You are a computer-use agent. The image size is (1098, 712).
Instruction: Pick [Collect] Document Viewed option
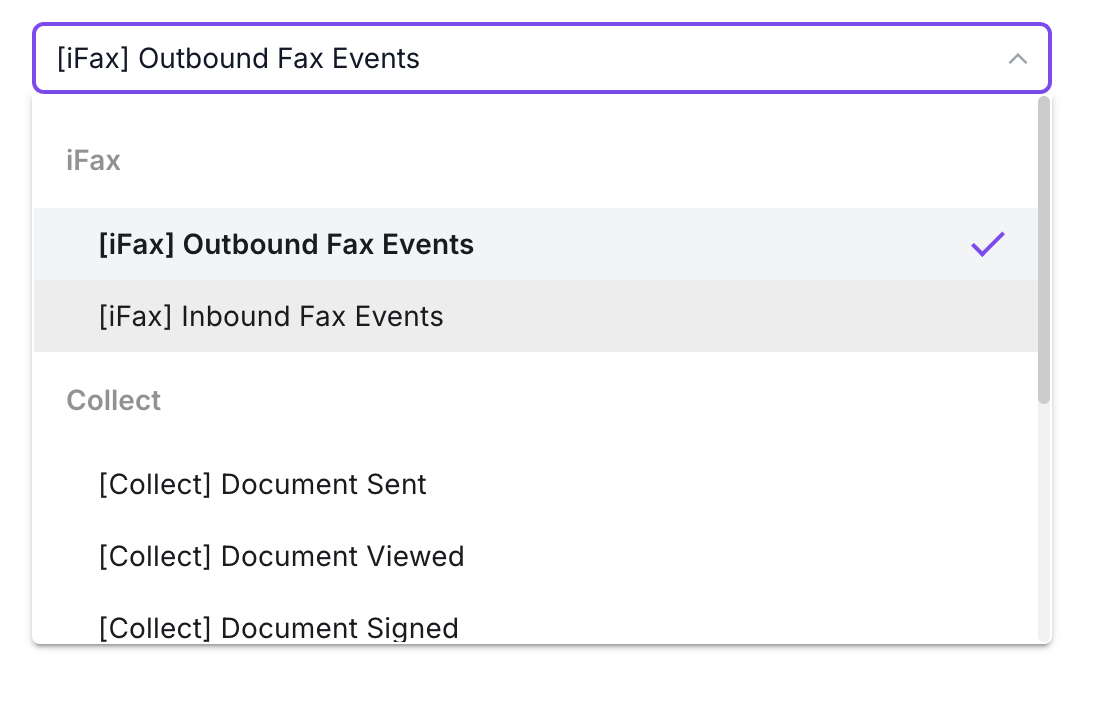pyautogui.click(x=536, y=557)
